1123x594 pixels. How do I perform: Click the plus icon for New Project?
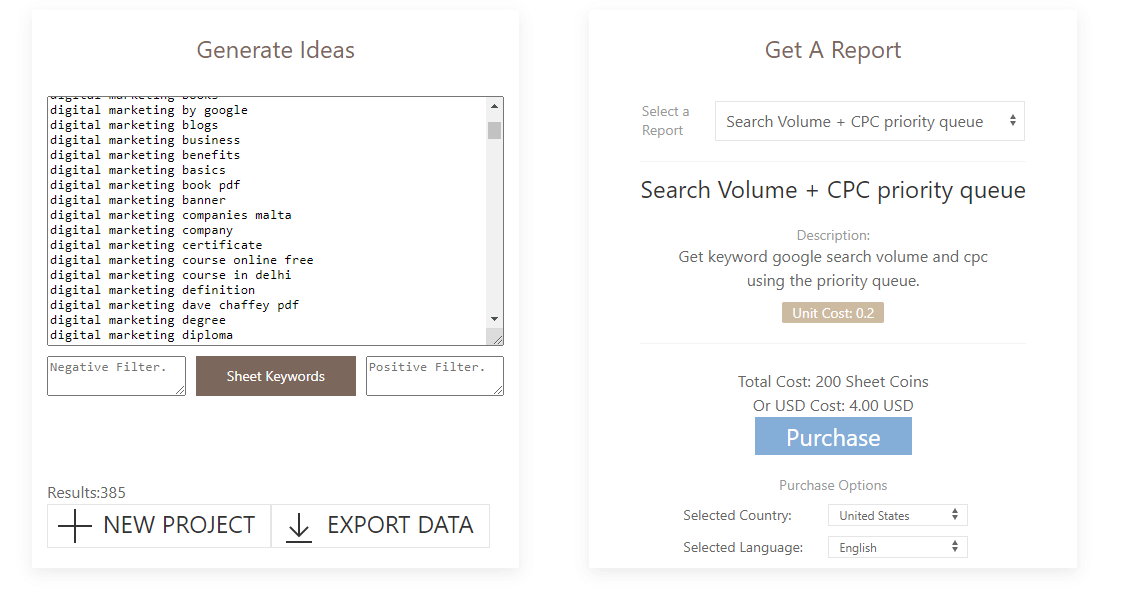(74, 526)
